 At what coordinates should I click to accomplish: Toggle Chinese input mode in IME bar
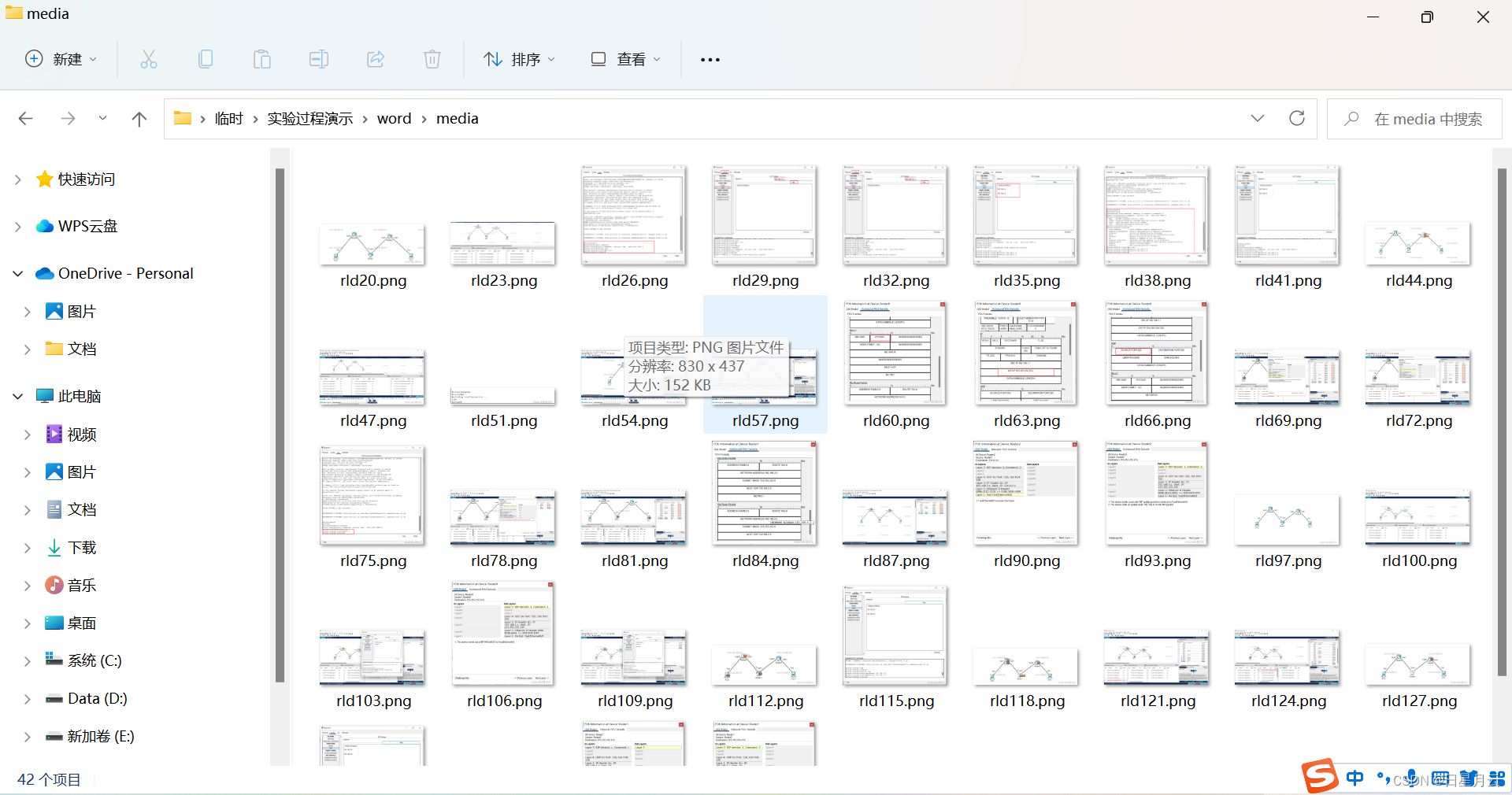click(x=1354, y=778)
